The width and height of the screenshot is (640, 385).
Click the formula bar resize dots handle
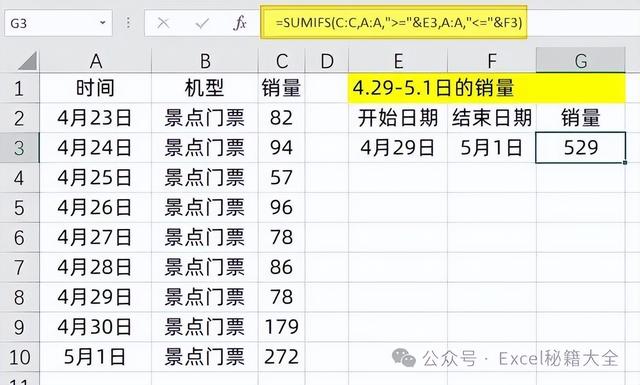pos(128,23)
